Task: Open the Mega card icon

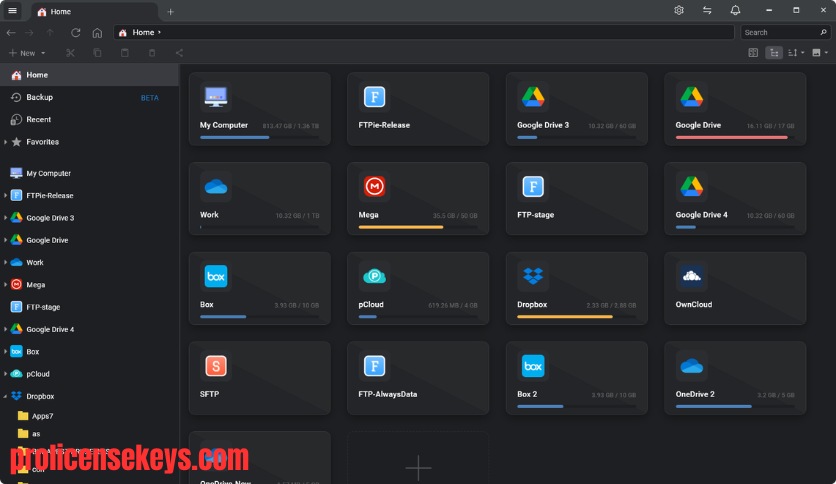Action: pos(374,187)
